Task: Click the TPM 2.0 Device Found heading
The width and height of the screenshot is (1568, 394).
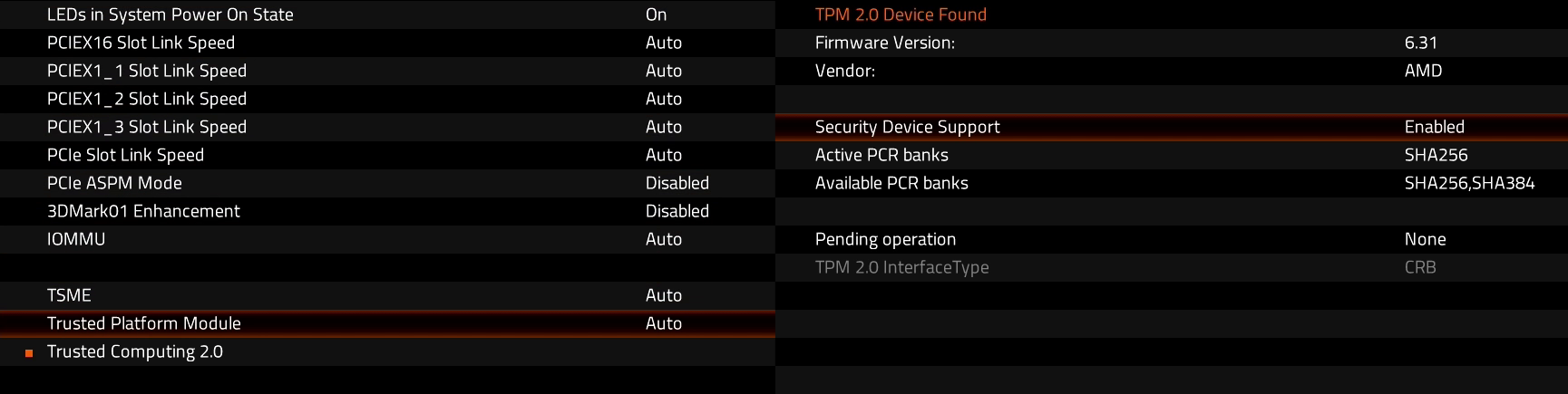Action: click(x=900, y=14)
